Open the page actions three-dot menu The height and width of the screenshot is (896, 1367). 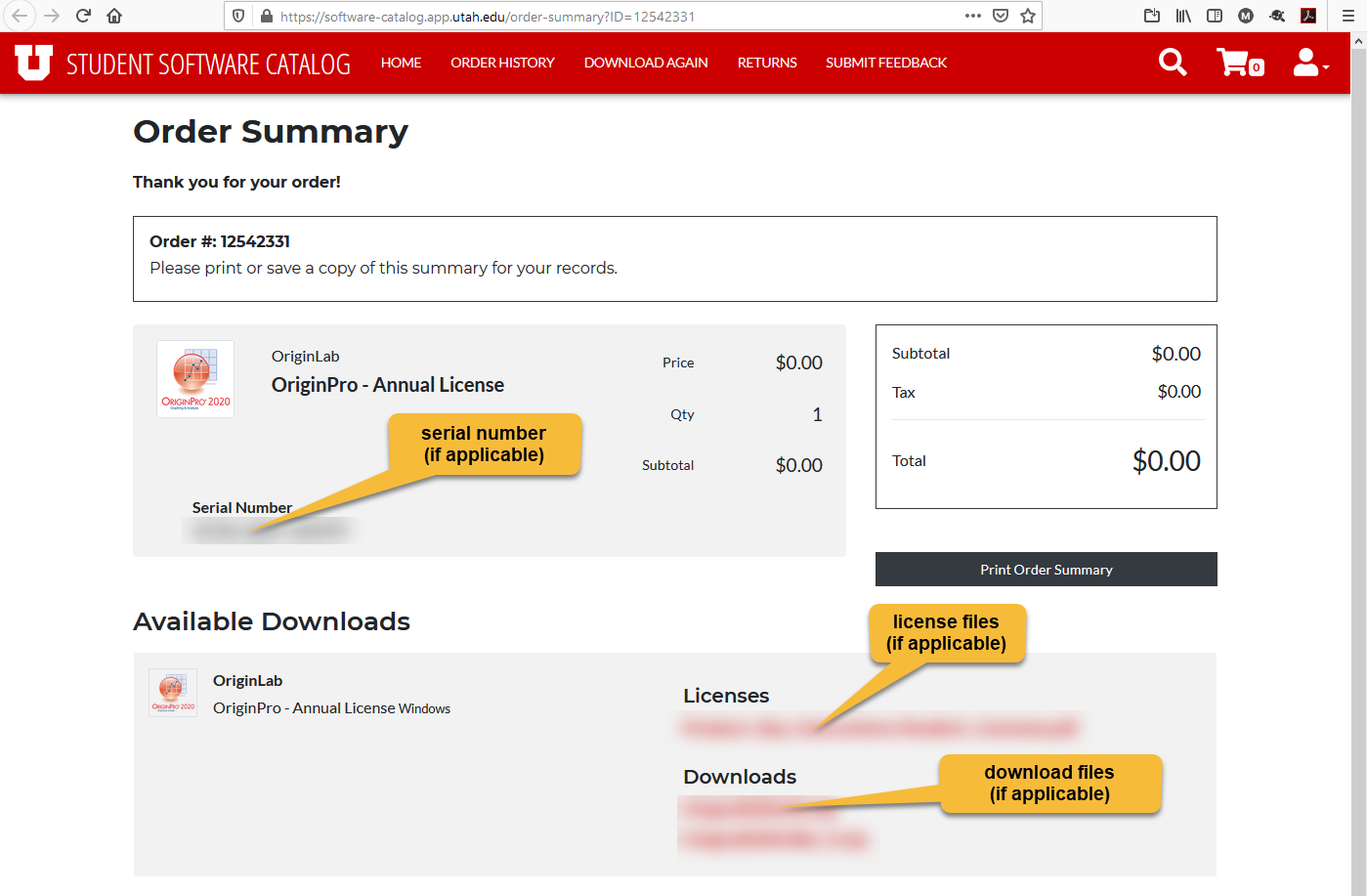pyautogui.click(x=972, y=16)
